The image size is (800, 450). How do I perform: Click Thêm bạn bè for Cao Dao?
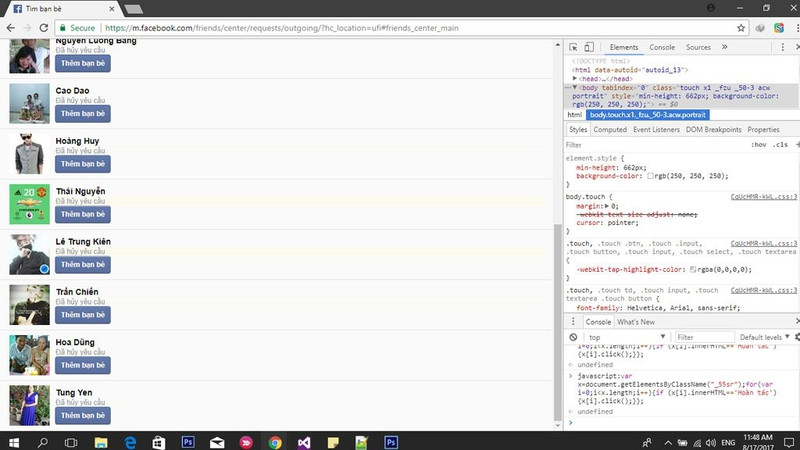(x=82, y=113)
